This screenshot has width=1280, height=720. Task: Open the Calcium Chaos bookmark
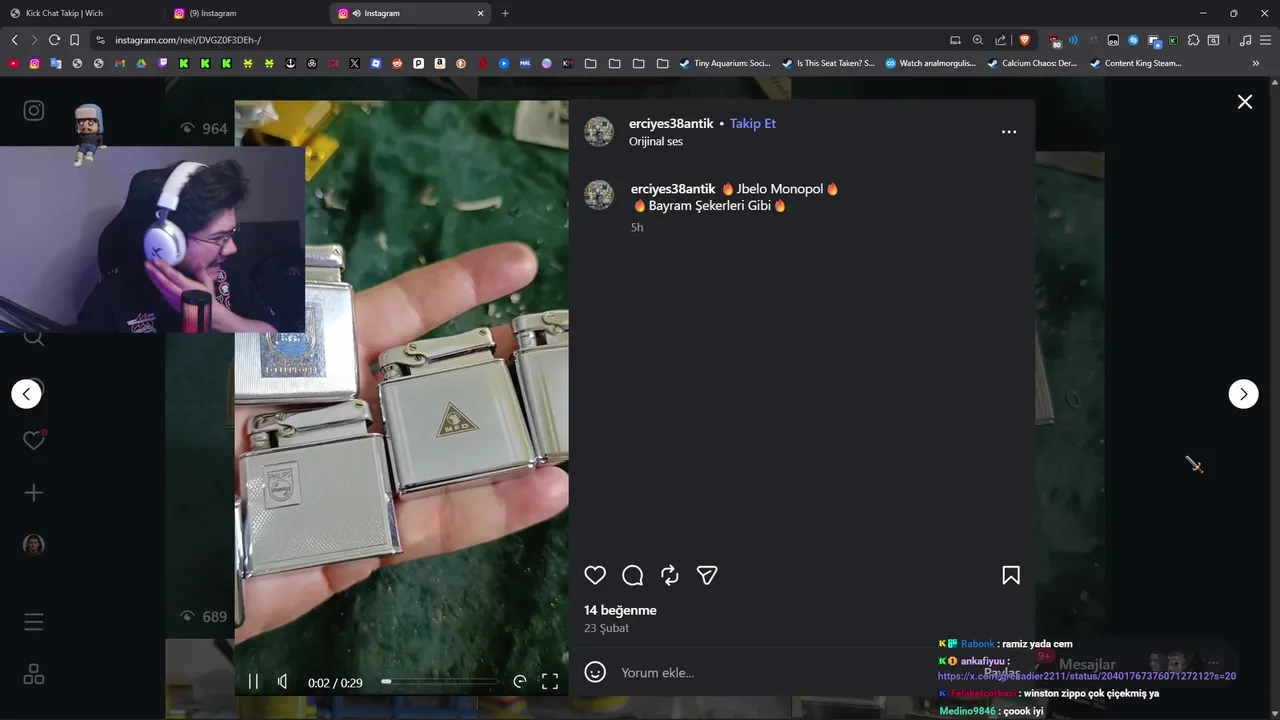(x=1032, y=63)
